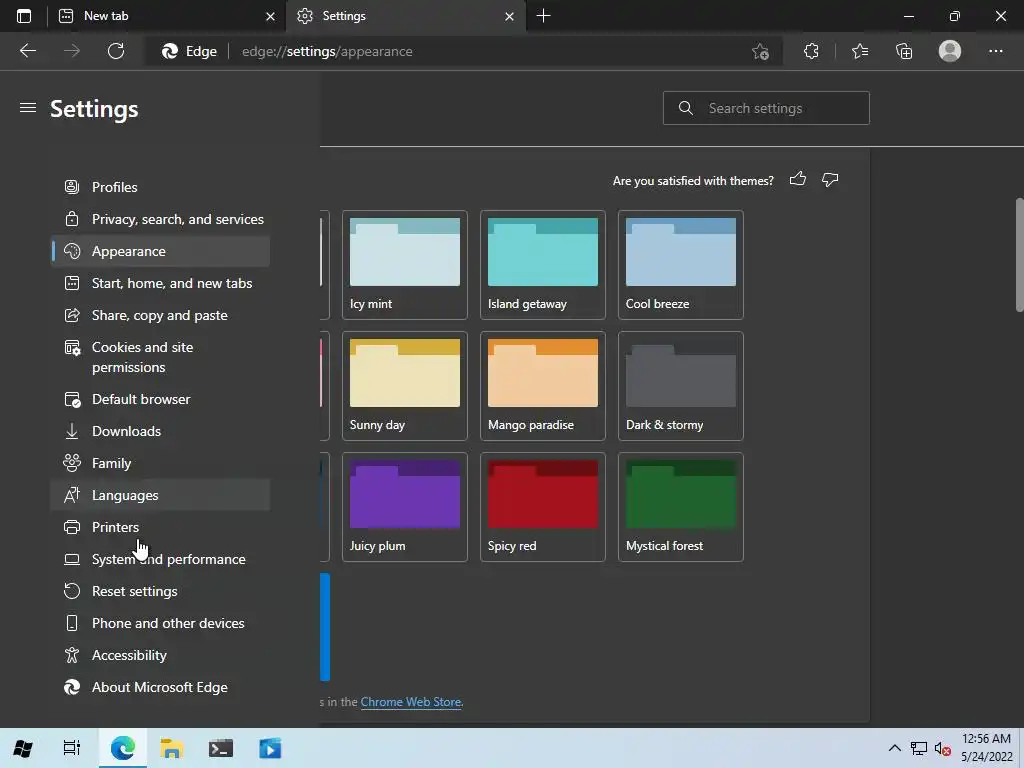This screenshot has height=768, width=1024.
Task: Open the Favorites star list icon
Action: tap(859, 51)
